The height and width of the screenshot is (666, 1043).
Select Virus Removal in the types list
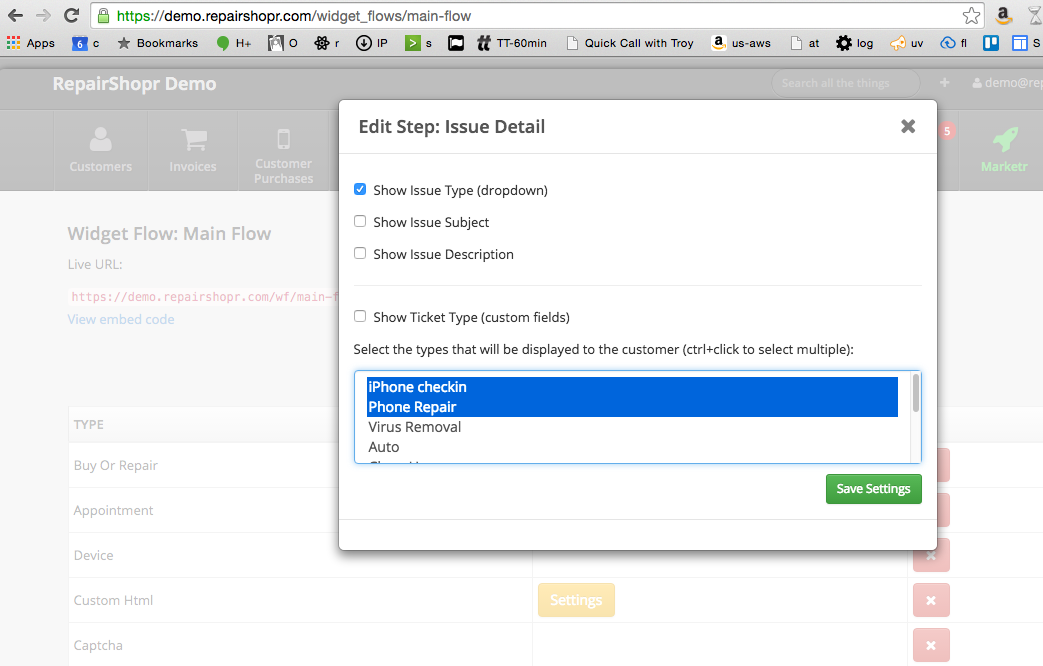click(414, 427)
